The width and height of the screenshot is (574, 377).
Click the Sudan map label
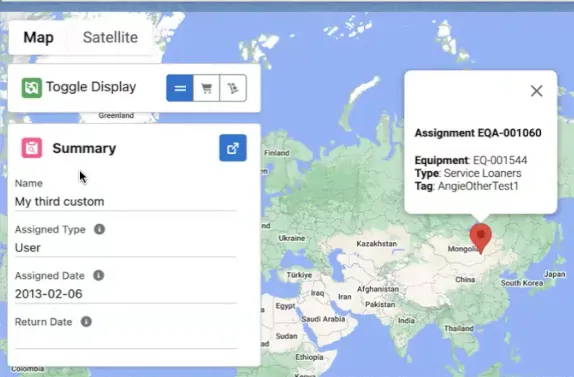(x=287, y=336)
